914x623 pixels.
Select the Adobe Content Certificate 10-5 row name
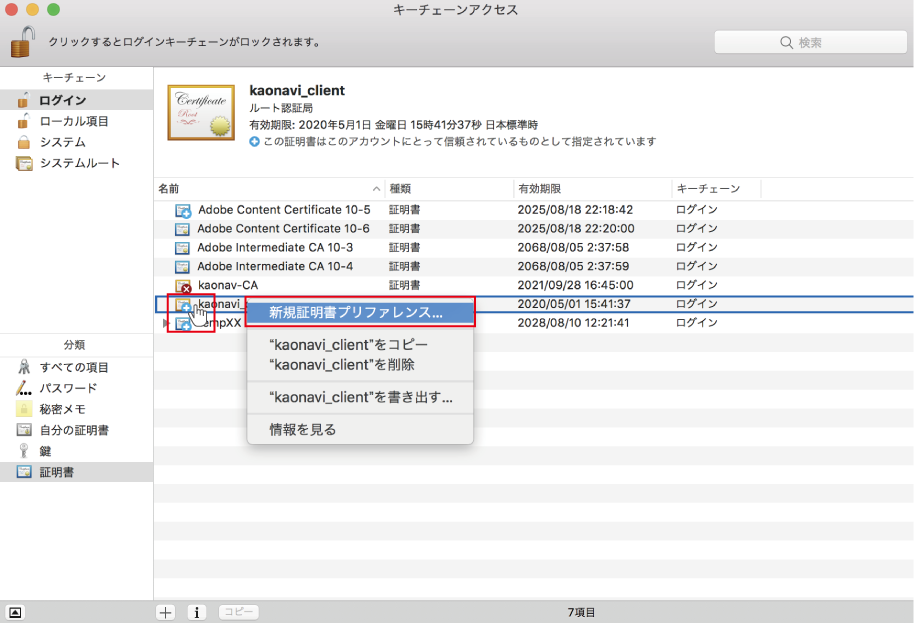tap(284, 210)
